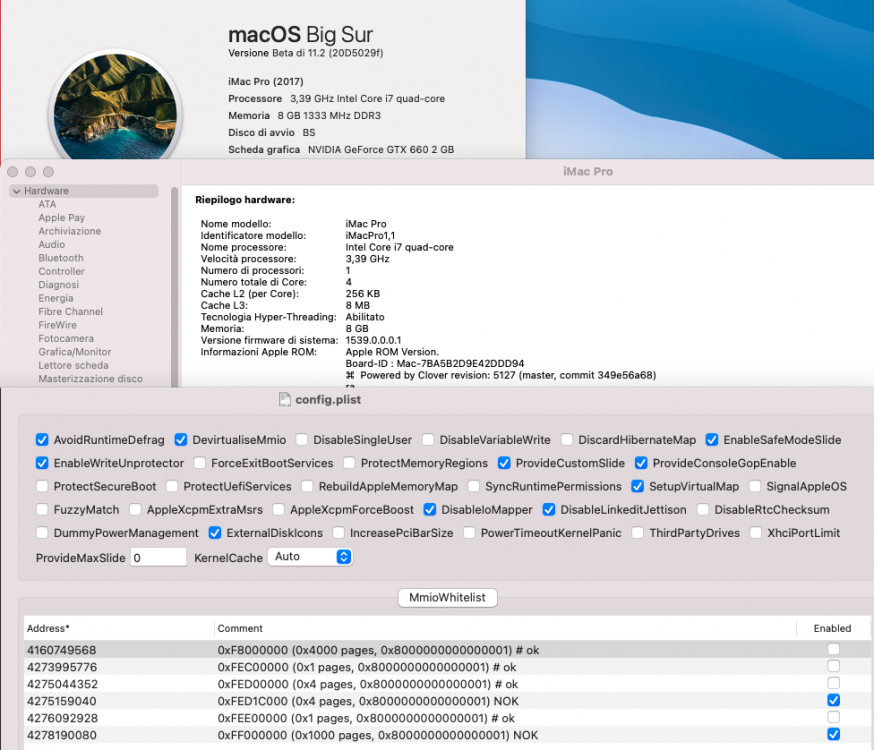Select Grafica/Monitor sidebar item

(75, 352)
